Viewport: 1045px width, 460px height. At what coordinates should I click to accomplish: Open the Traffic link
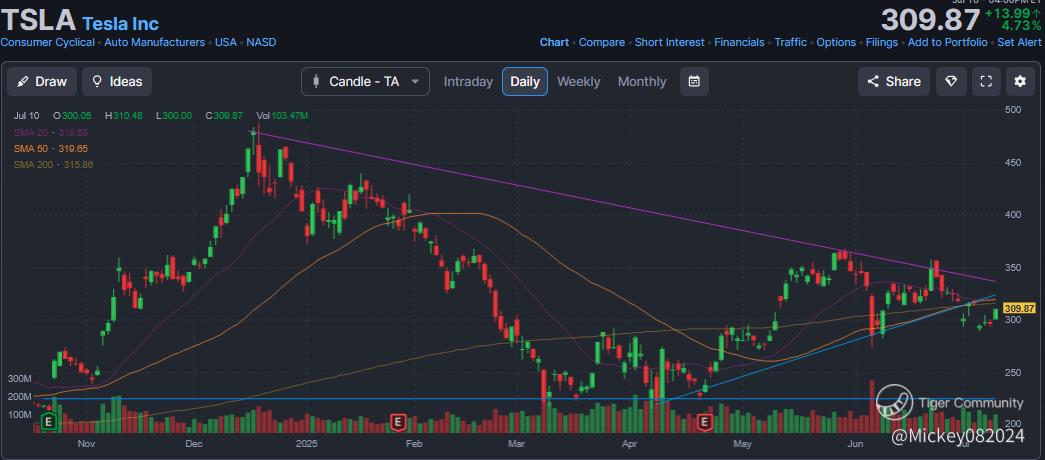point(790,42)
